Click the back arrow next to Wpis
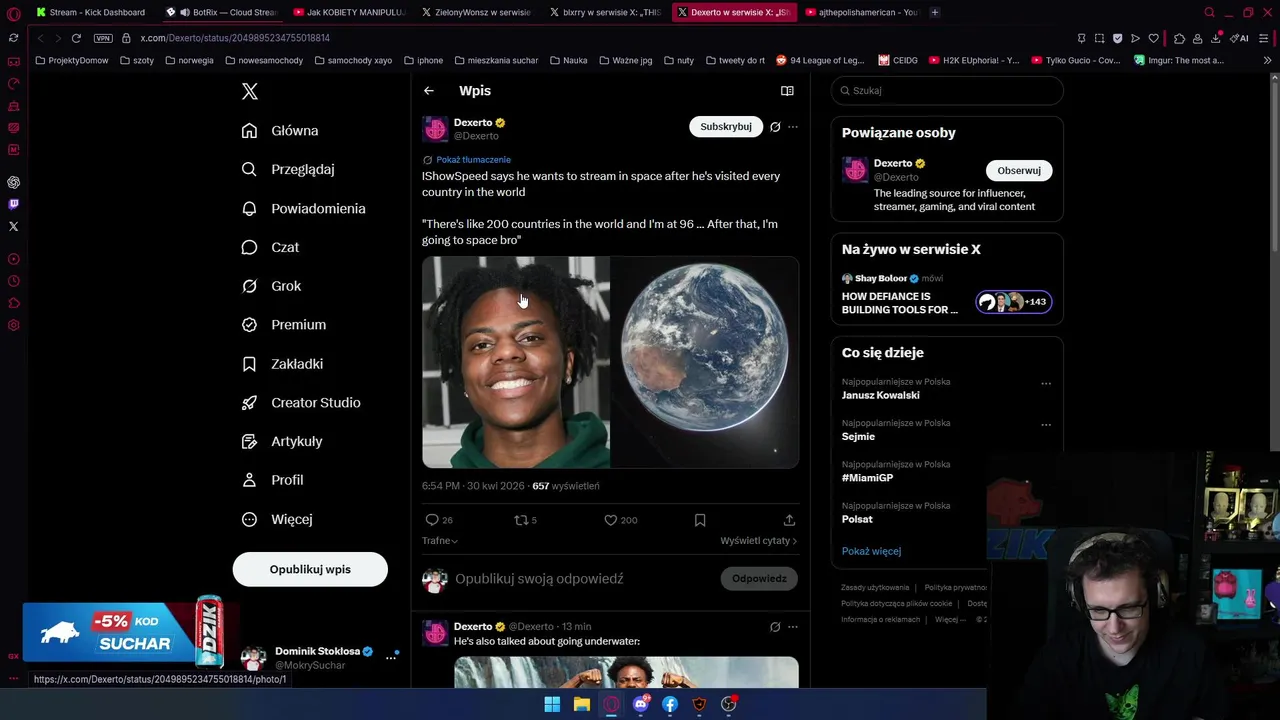1280x720 pixels. [x=429, y=91]
